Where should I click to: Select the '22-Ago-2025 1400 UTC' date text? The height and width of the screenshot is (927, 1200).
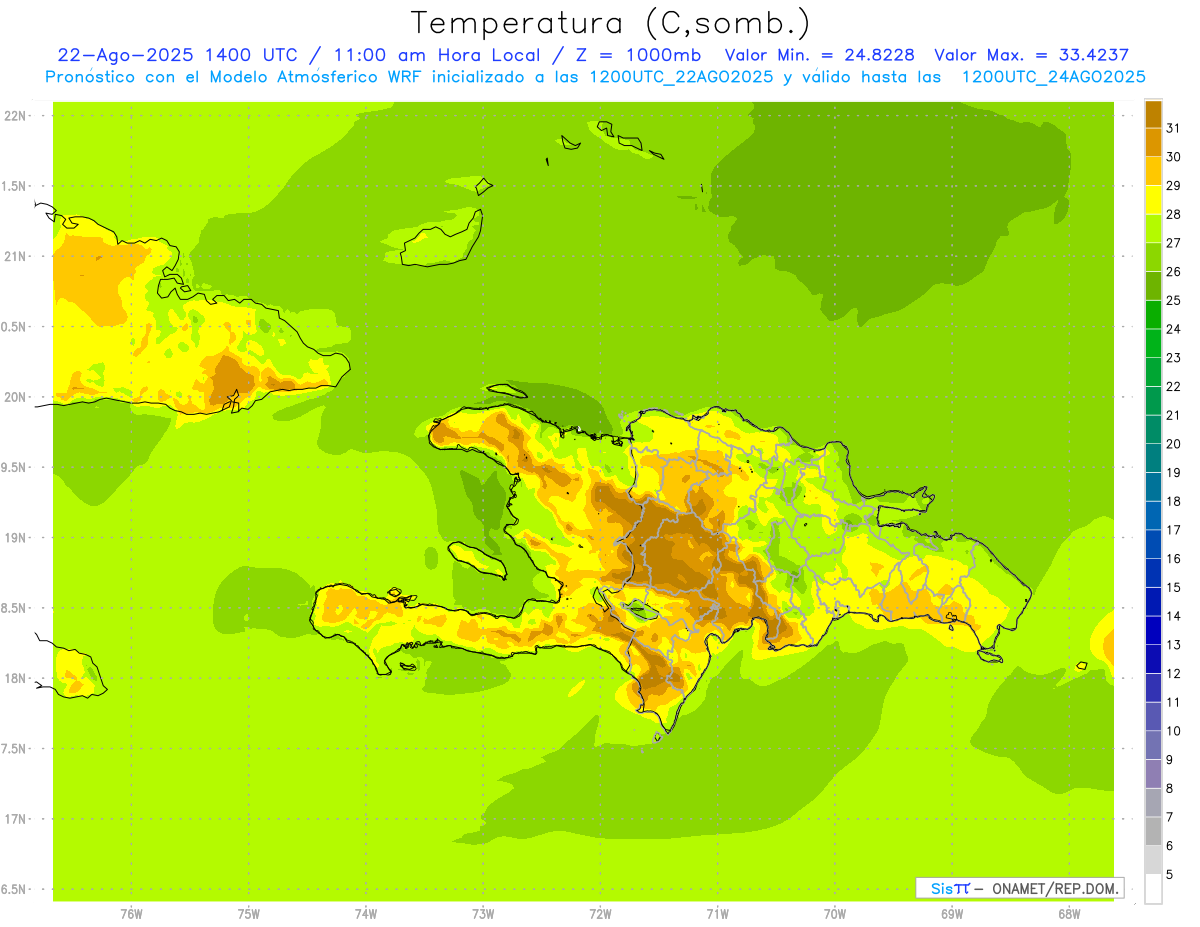pyautogui.click(x=177, y=55)
